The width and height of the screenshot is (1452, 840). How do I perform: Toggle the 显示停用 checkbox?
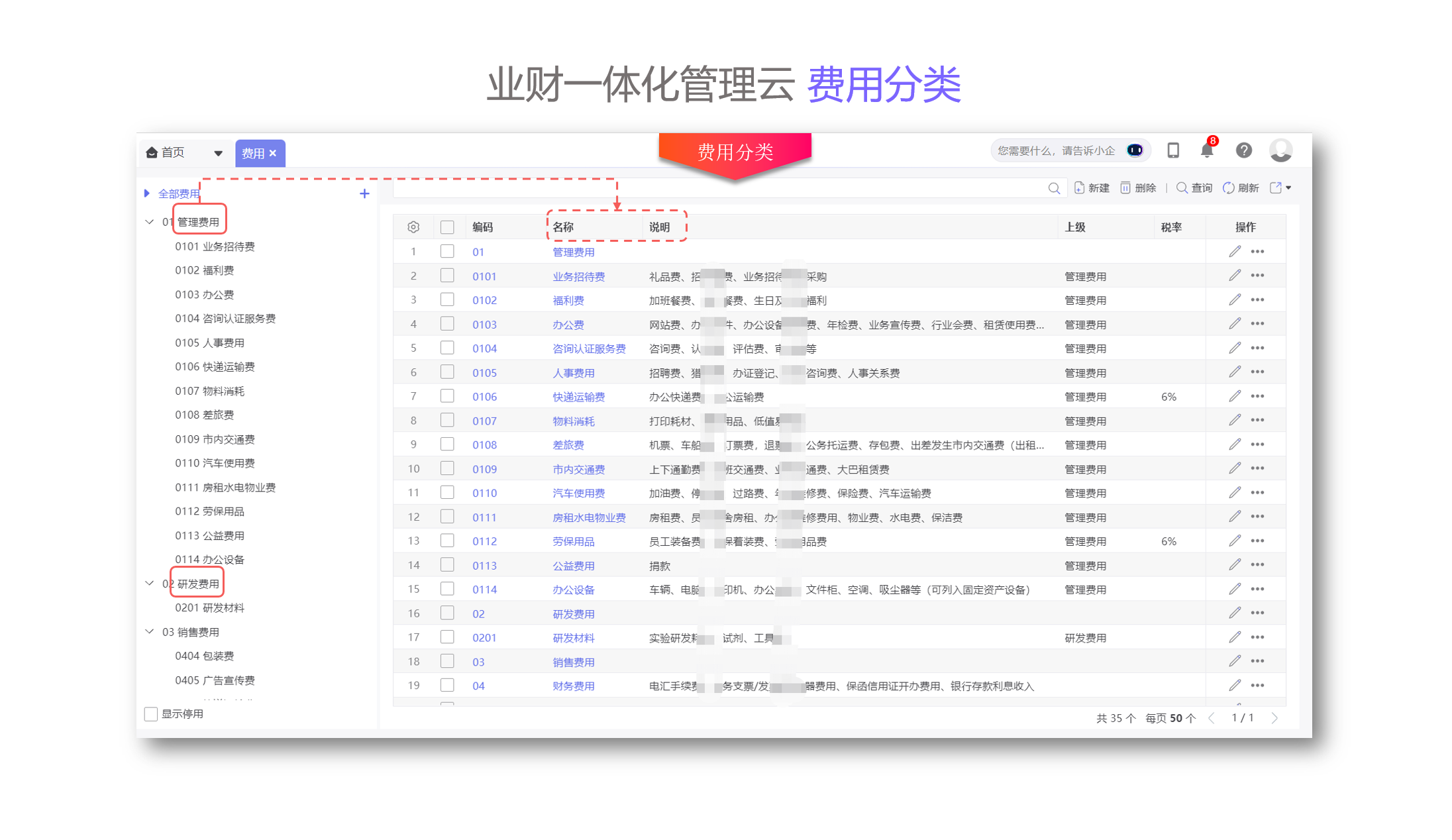[x=151, y=714]
